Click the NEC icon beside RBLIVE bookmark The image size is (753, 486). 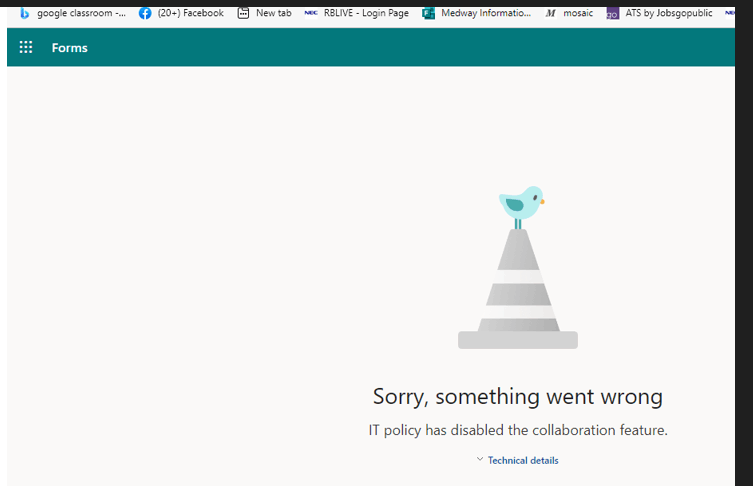point(311,13)
